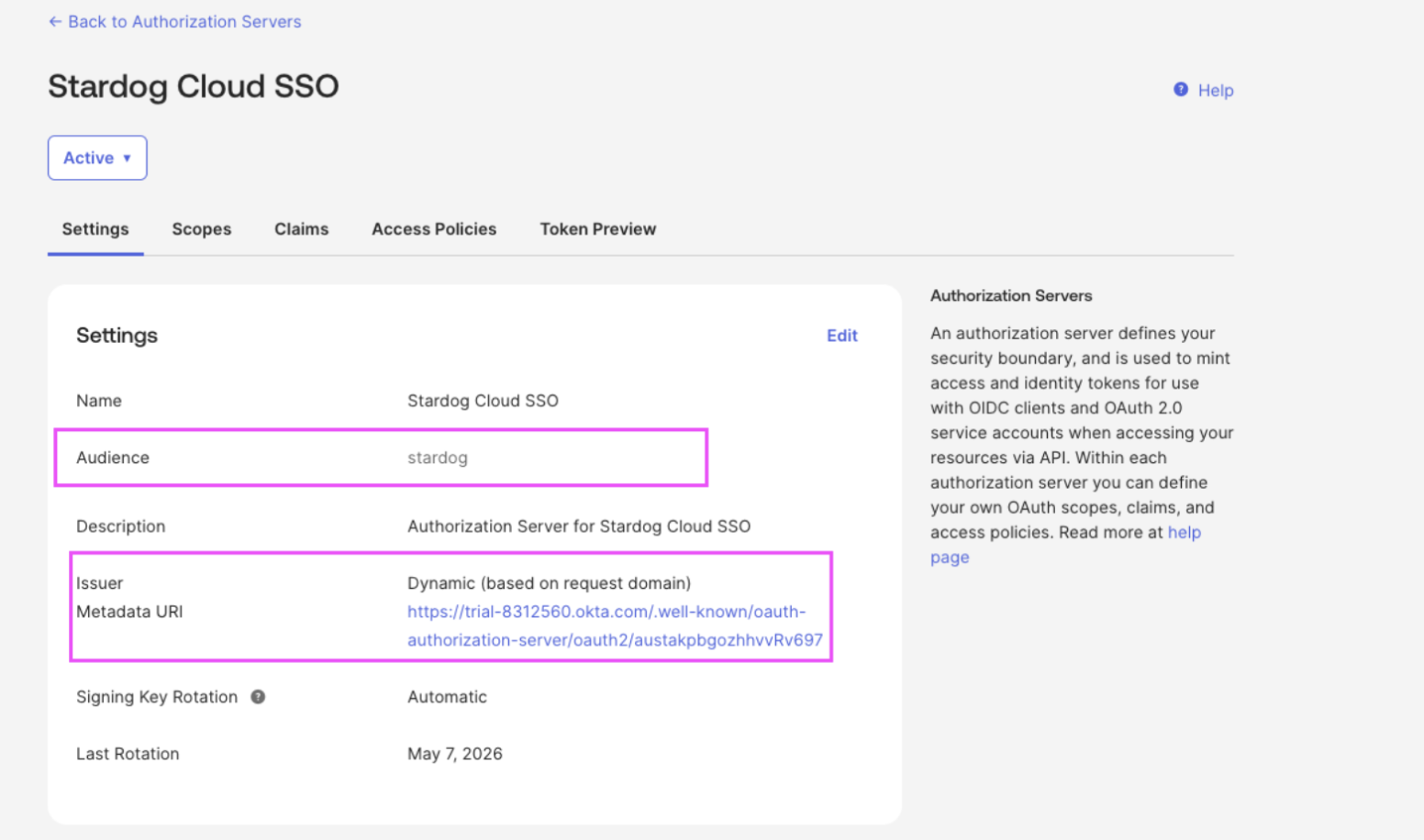
Task: Open the Claims tab
Action: coord(301,229)
